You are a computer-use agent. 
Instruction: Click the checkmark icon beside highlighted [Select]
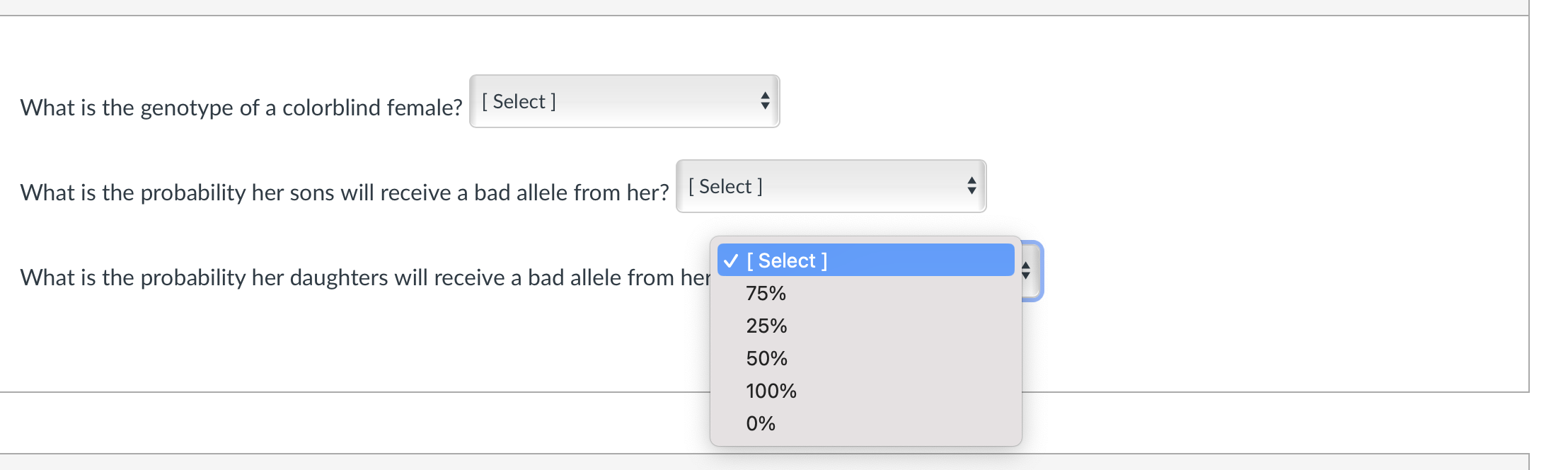click(731, 260)
